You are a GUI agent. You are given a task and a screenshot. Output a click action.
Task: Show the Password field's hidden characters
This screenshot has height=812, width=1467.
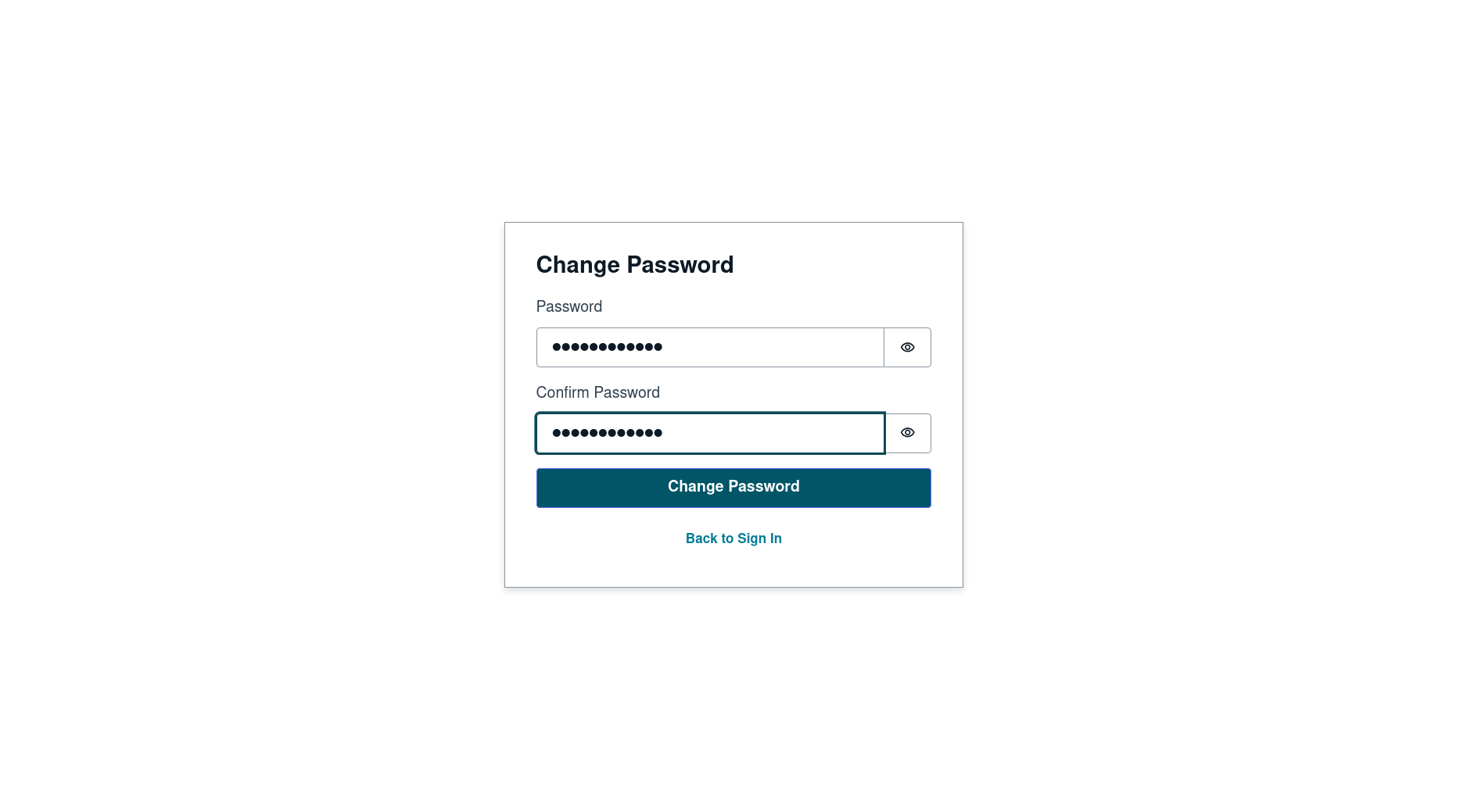point(907,347)
